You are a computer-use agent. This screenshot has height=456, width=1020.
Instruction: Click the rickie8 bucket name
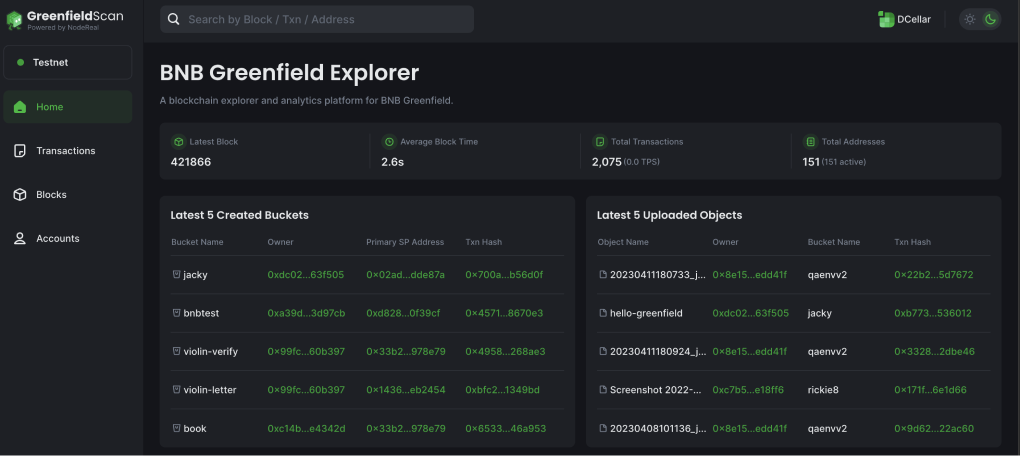point(825,389)
